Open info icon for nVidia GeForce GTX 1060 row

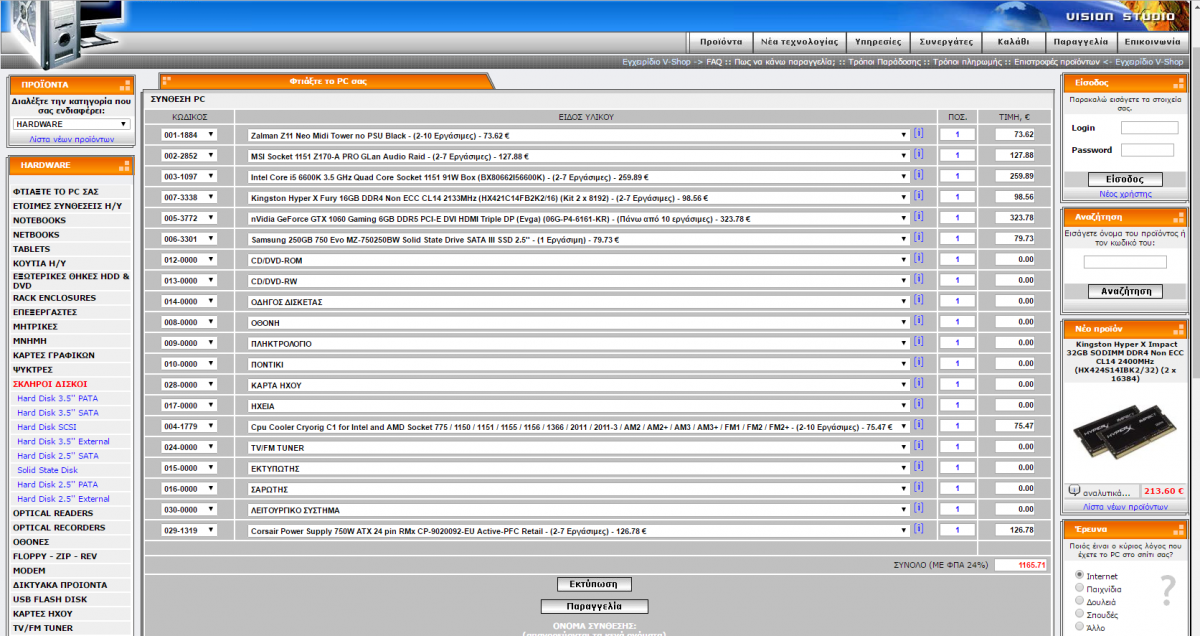click(919, 218)
